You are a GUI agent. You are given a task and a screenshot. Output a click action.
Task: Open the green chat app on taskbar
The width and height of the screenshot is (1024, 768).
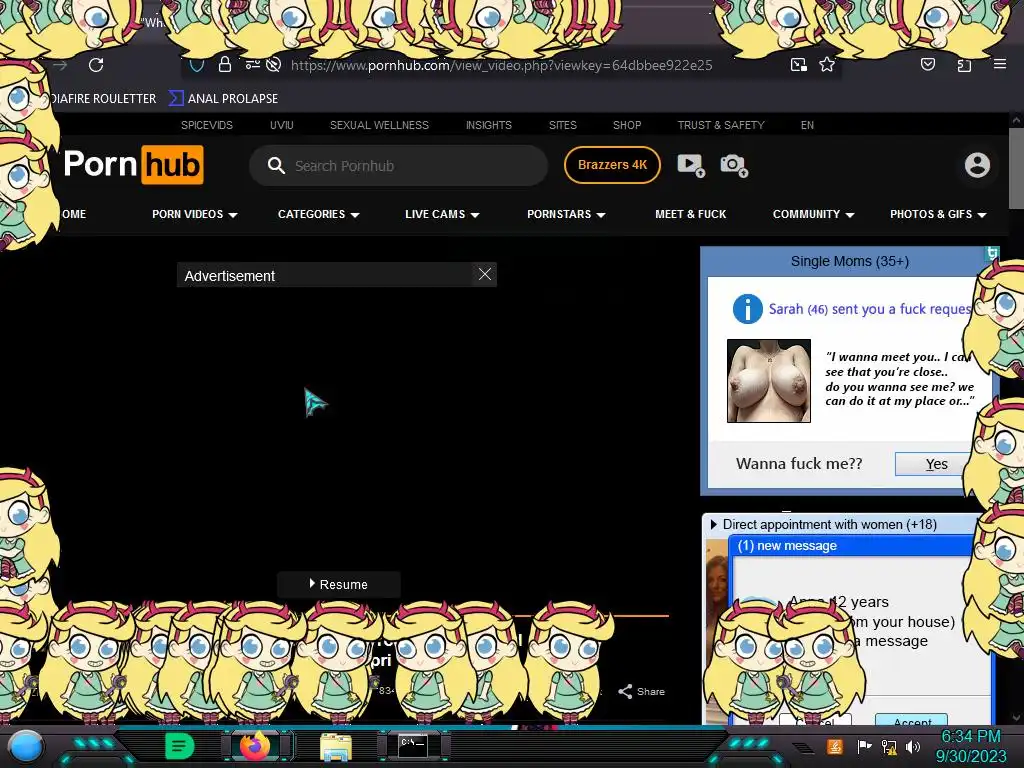tap(180, 746)
